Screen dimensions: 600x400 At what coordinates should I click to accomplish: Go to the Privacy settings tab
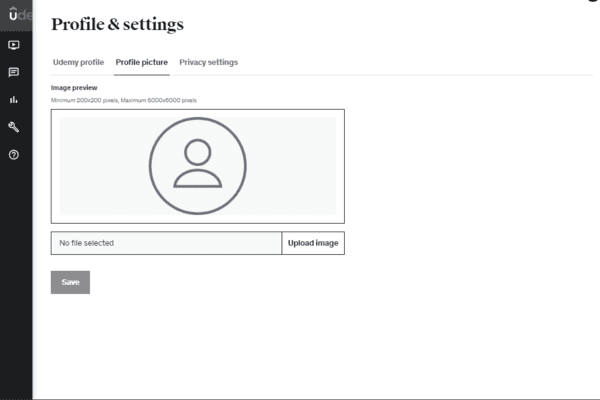(208, 62)
